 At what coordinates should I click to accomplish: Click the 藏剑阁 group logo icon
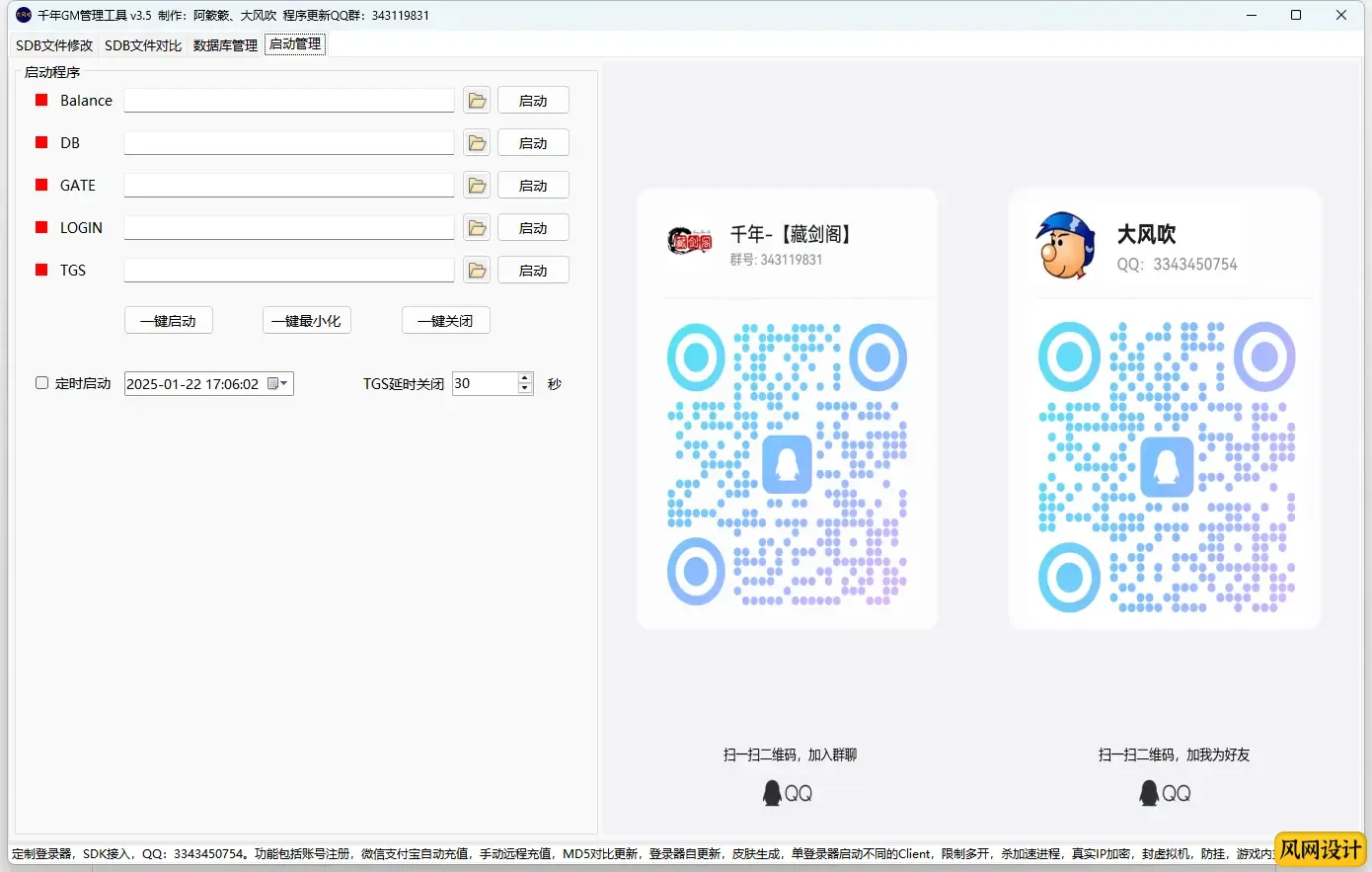tap(690, 240)
